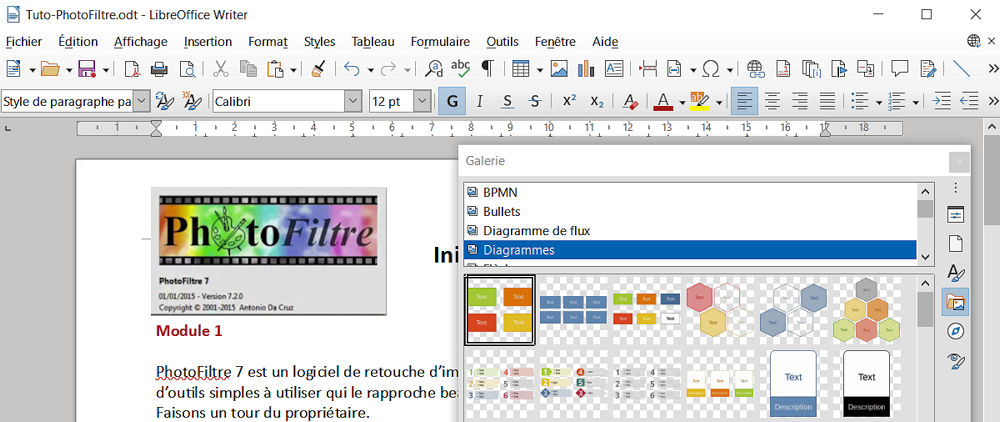The width and height of the screenshot is (1000, 422).
Task: Insert a table with the grid icon
Action: (x=521, y=68)
